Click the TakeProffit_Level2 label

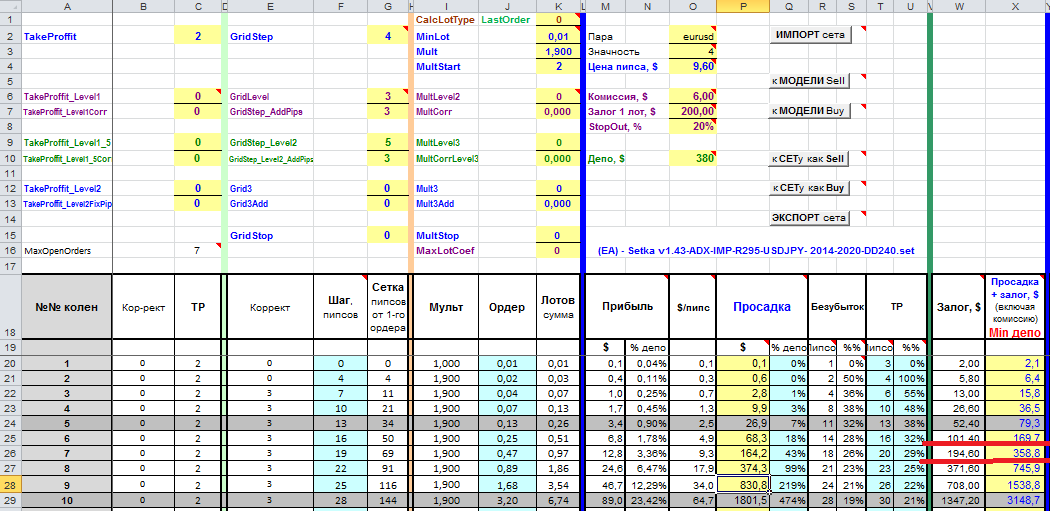(x=62, y=189)
